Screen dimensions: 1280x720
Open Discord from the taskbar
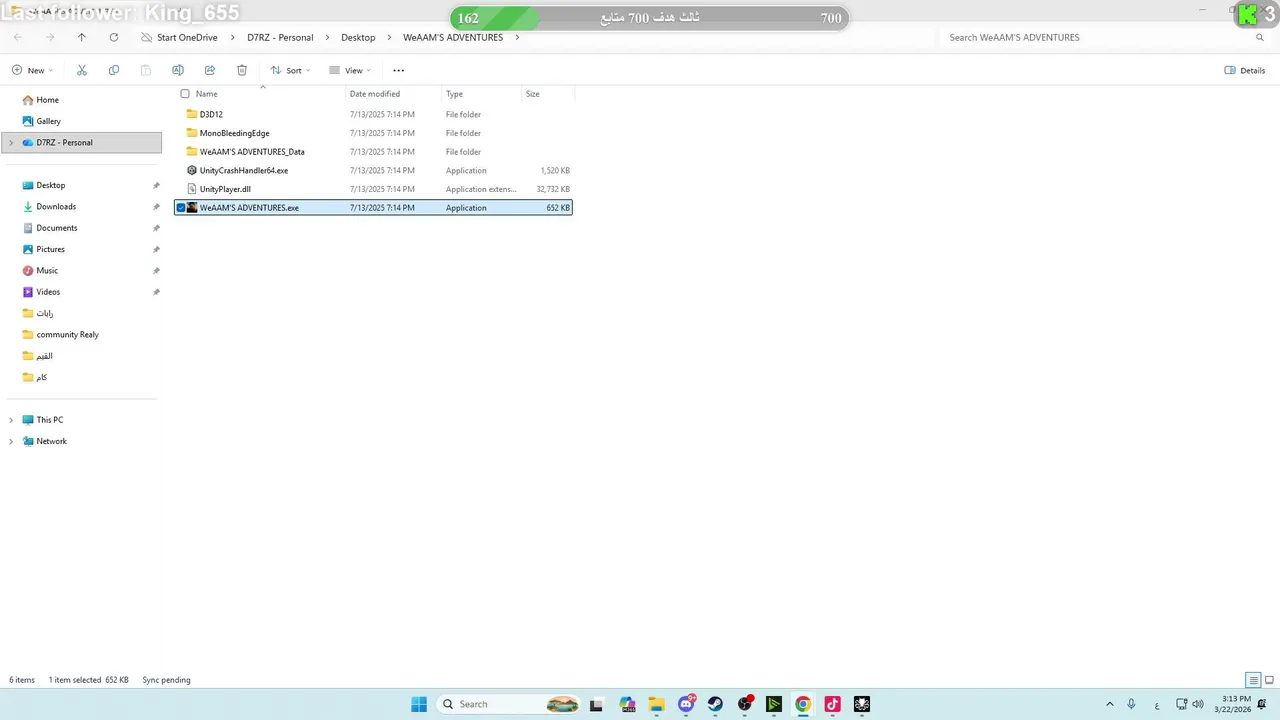pos(687,704)
